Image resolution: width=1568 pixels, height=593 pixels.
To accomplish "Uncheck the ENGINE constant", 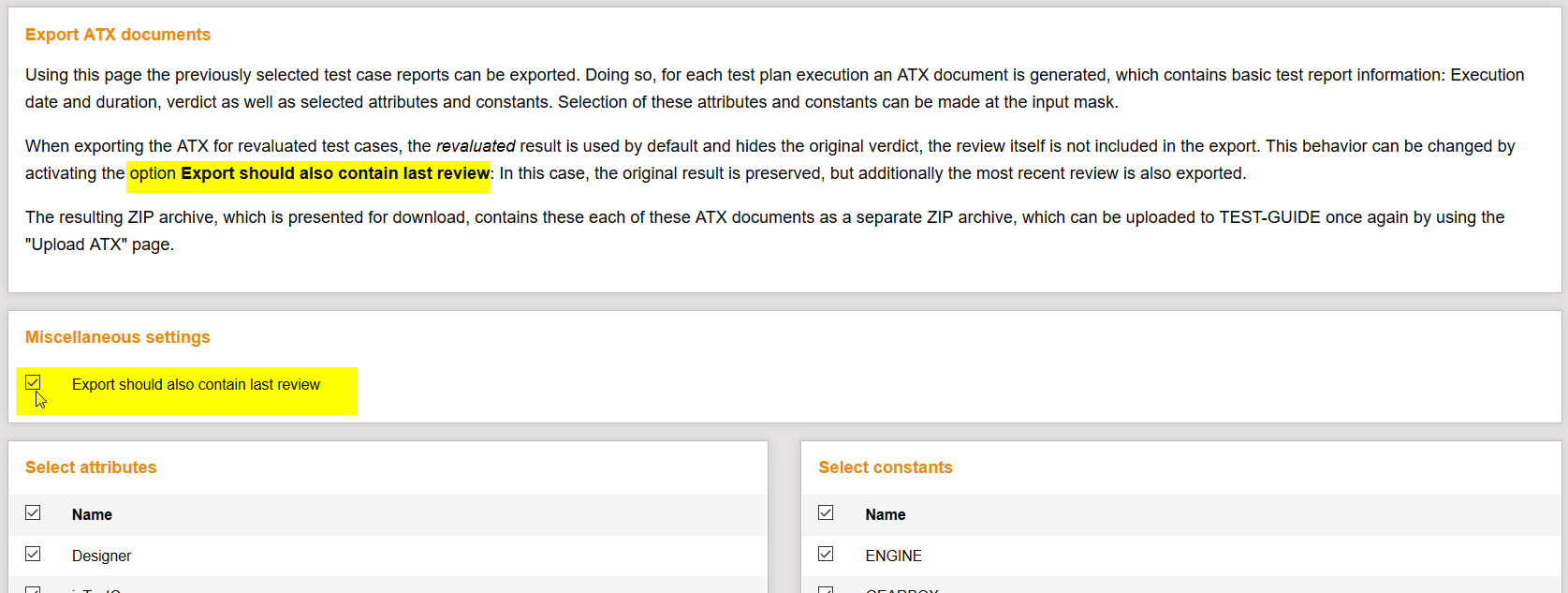I will click(x=826, y=554).
